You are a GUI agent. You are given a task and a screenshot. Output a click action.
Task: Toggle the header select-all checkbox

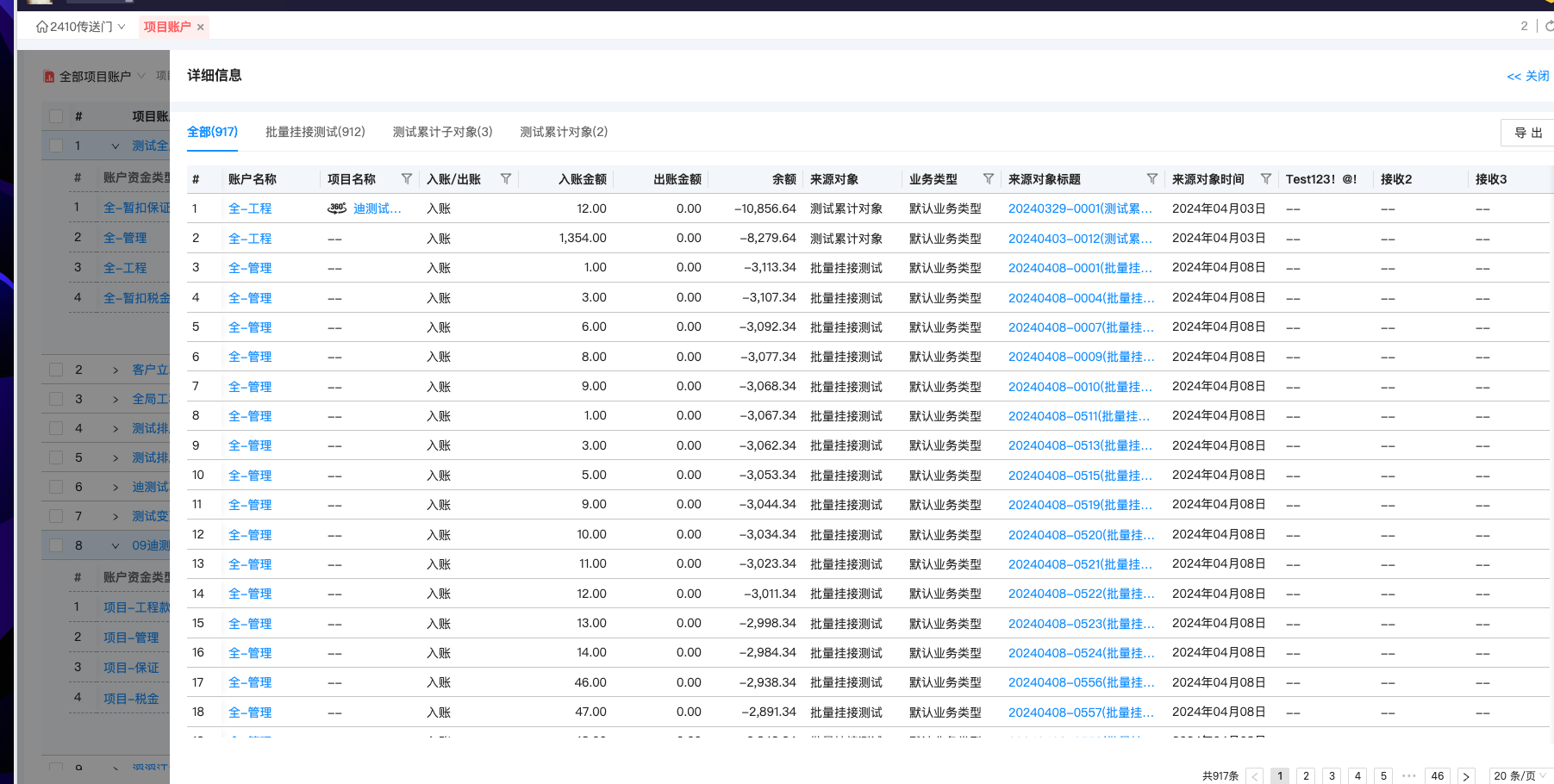pos(56,116)
